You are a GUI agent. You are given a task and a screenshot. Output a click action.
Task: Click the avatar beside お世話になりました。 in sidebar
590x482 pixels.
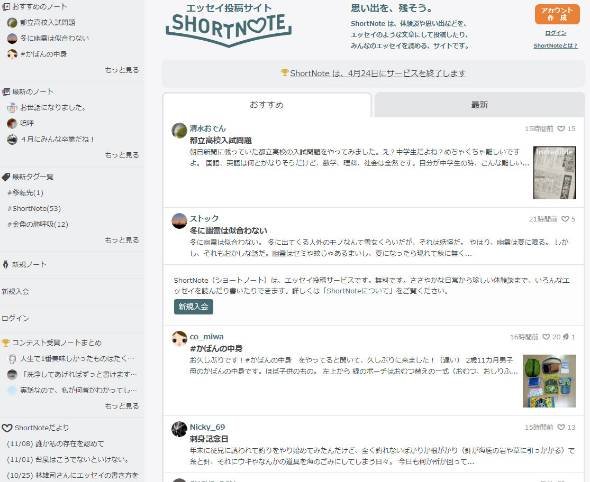coord(12,108)
